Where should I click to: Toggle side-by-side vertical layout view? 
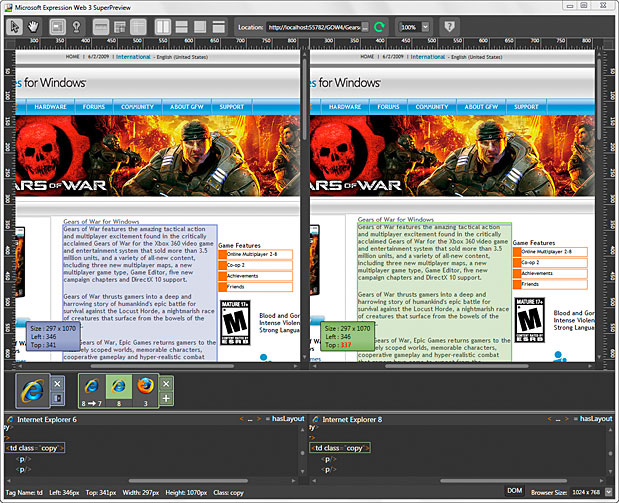pos(166,25)
